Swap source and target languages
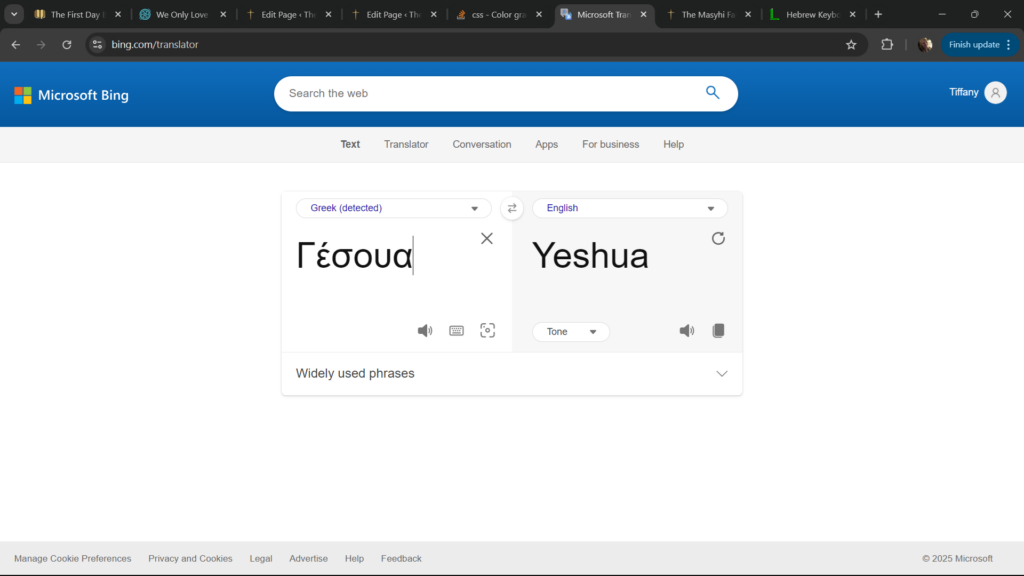The height and width of the screenshot is (576, 1024). [x=512, y=208]
